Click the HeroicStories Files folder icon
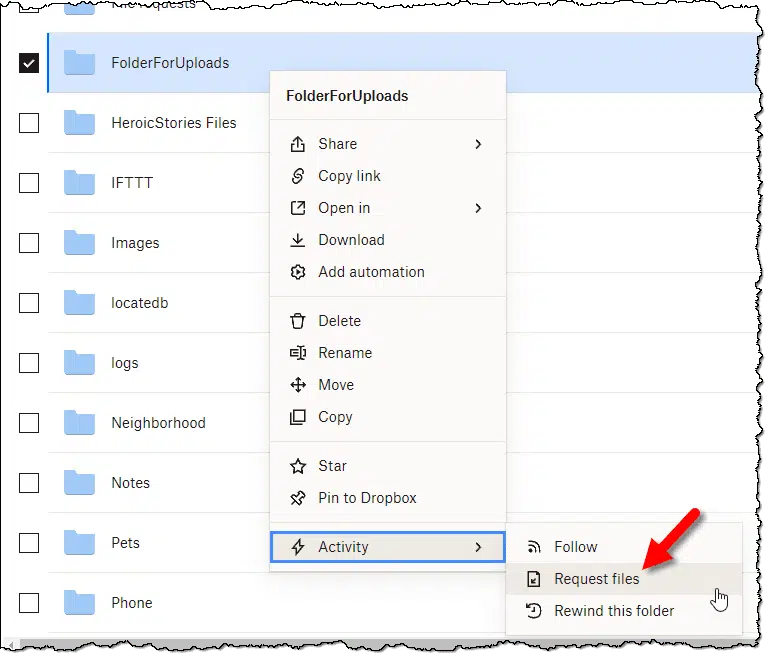The image size is (768, 656). tap(79, 123)
